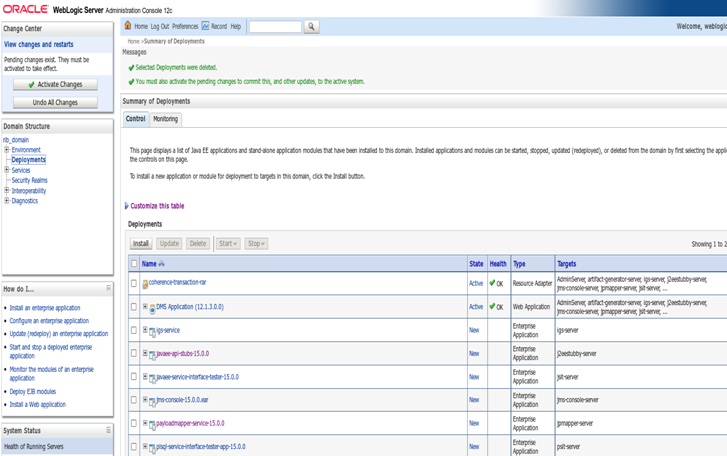Viewport: 727px width, 456px height.
Task: Open the Stop dropdown
Action: [256, 243]
